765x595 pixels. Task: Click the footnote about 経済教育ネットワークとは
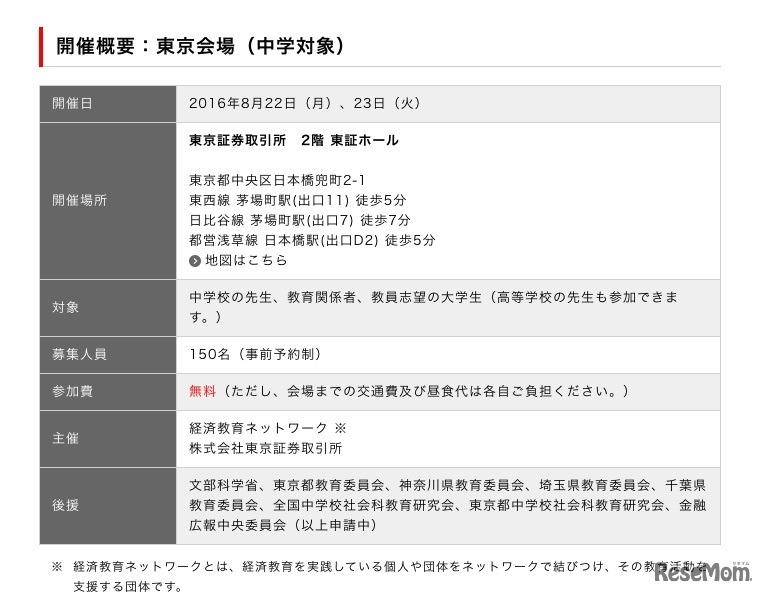[x=390, y=567]
